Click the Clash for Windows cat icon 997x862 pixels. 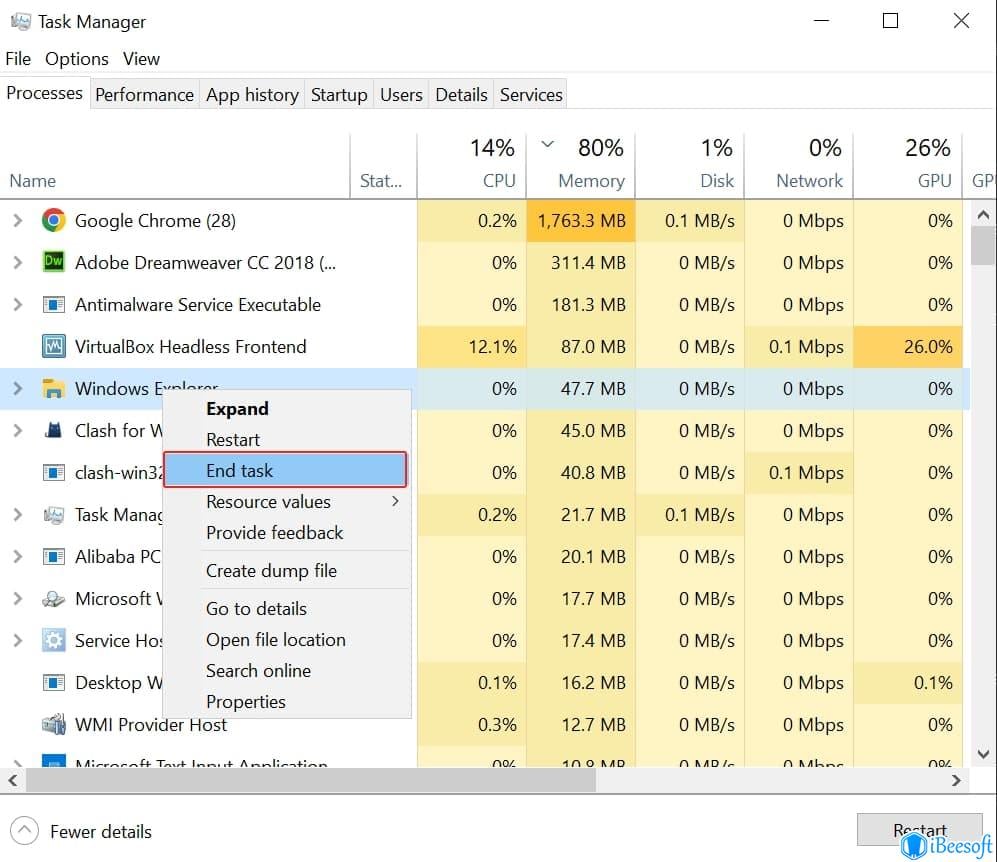54,430
